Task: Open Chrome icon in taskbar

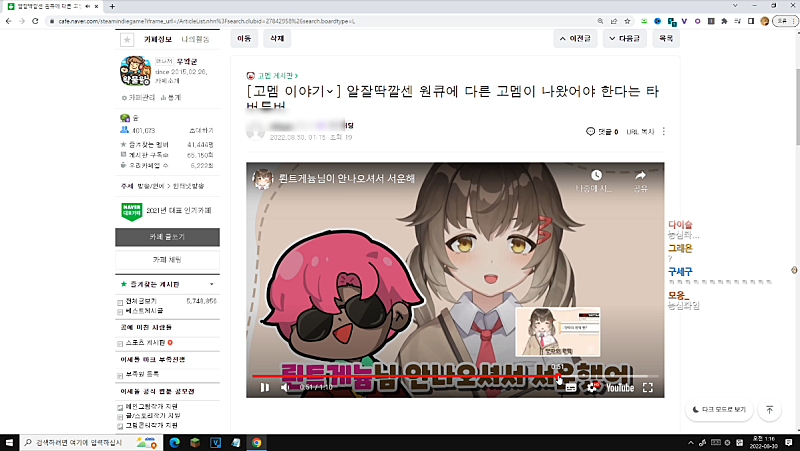Action: coord(257,442)
